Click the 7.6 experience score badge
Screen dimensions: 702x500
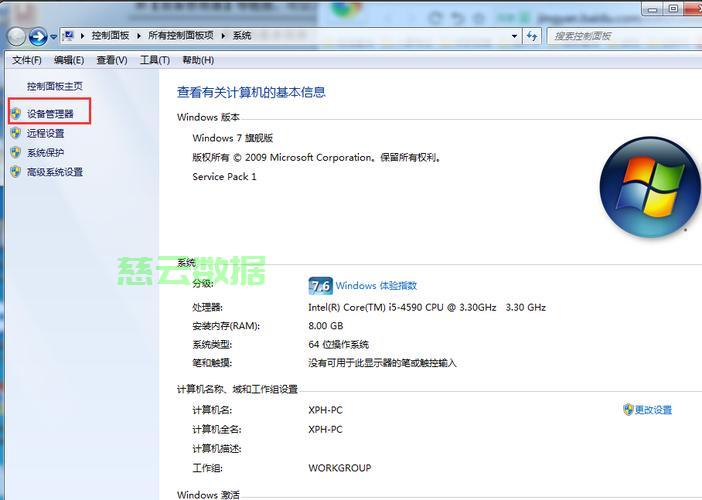[x=320, y=285]
